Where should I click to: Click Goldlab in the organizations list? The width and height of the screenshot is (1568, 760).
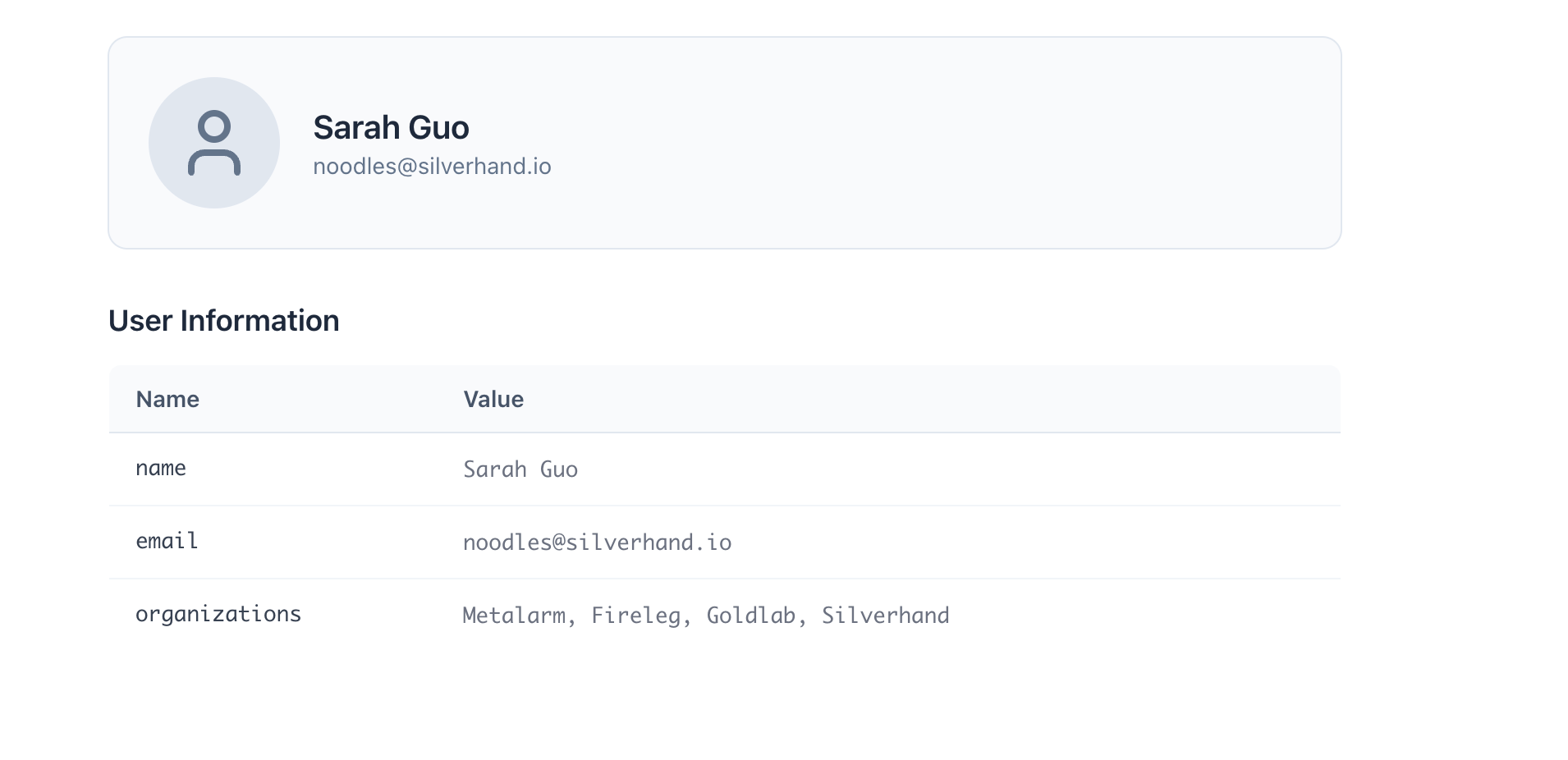[751, 616]
